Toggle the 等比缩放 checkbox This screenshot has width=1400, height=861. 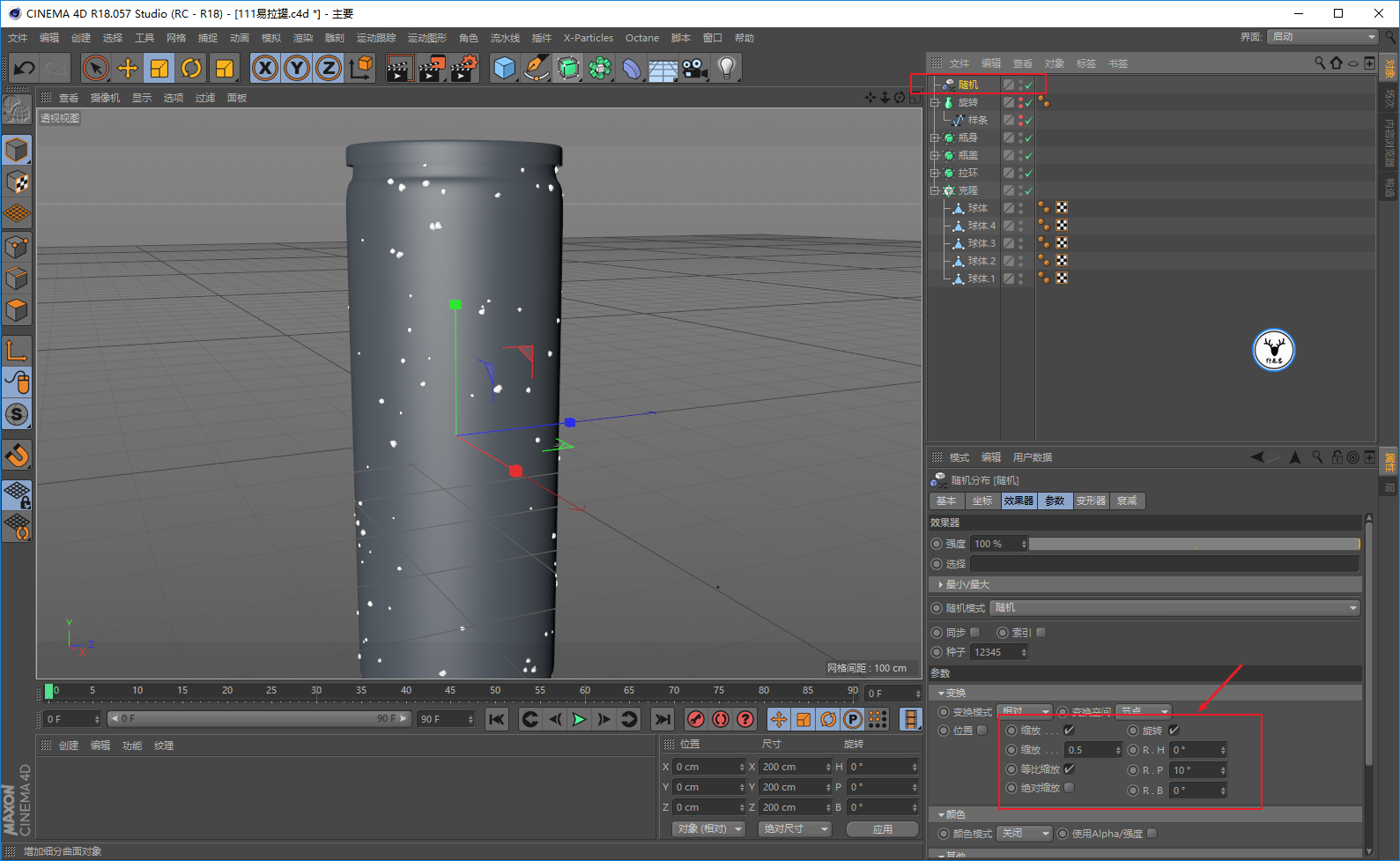(x=1069, y=769)
